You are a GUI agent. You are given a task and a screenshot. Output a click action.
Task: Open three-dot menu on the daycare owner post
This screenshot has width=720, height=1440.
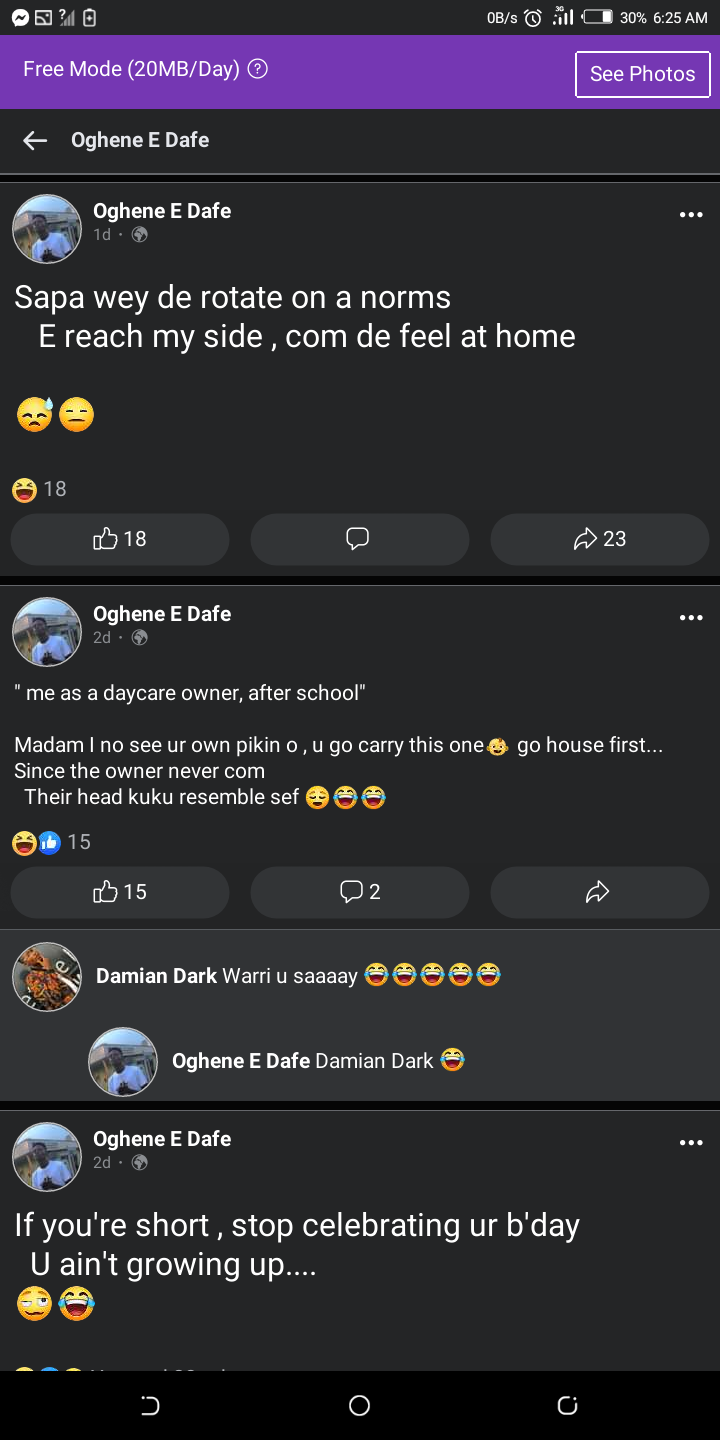point(691,617)
